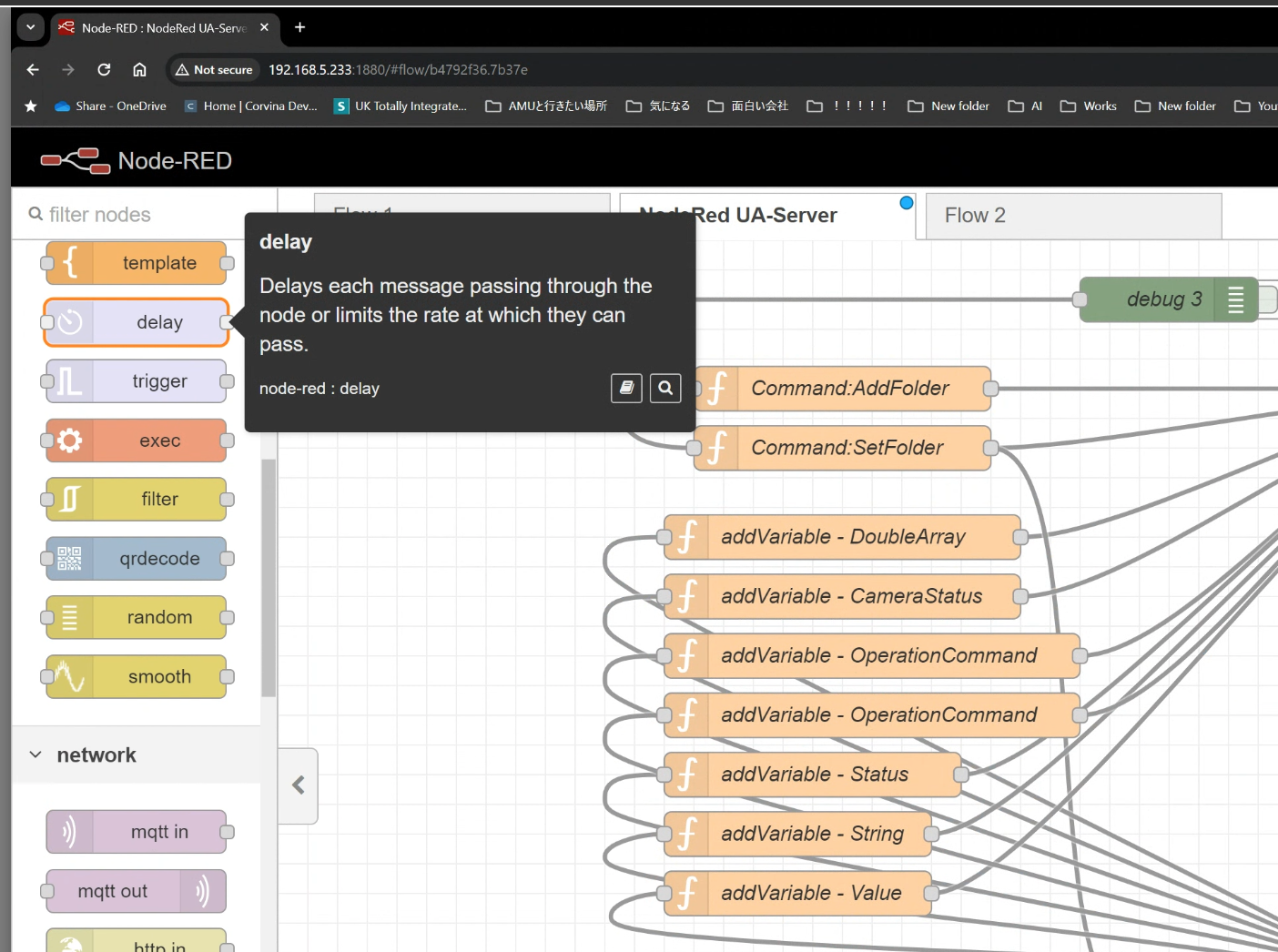
Task: Open Share - OneDrive bookmark
Action: [x=110, y=106]
